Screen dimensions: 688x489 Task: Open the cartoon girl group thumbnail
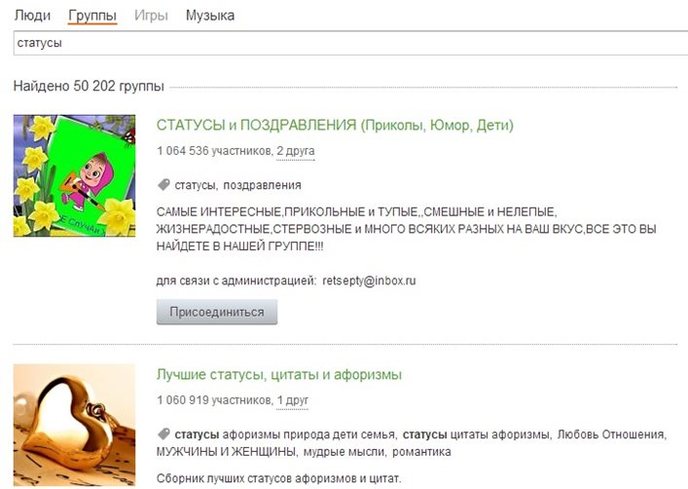(x=75, y=176)
